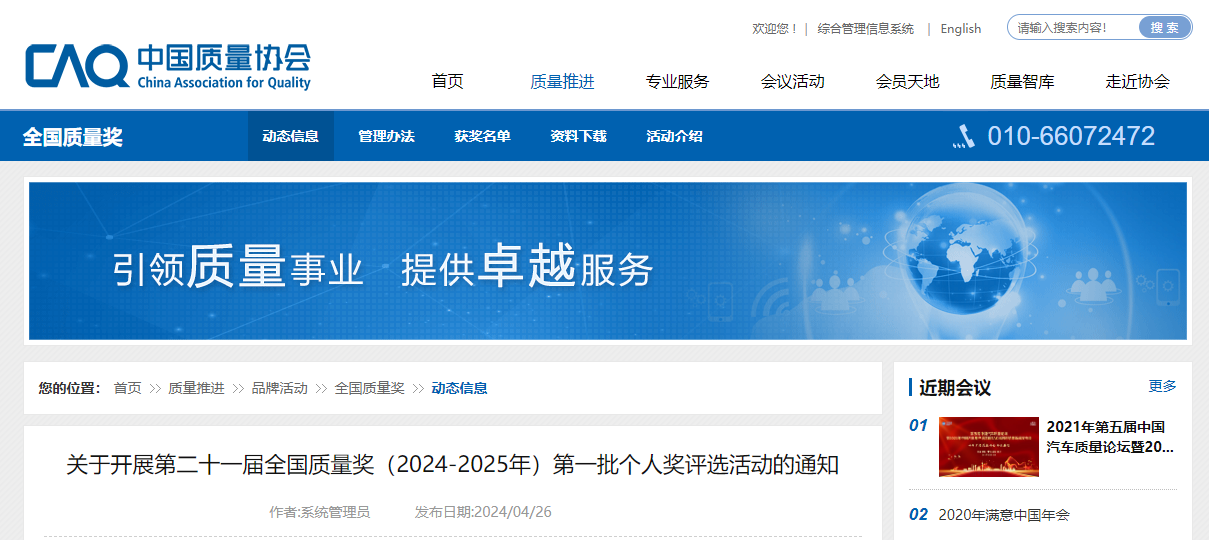Screen dimensions: 1209x540
Task: Click the phone number 010-66072472
Action: click(1071, 136)
